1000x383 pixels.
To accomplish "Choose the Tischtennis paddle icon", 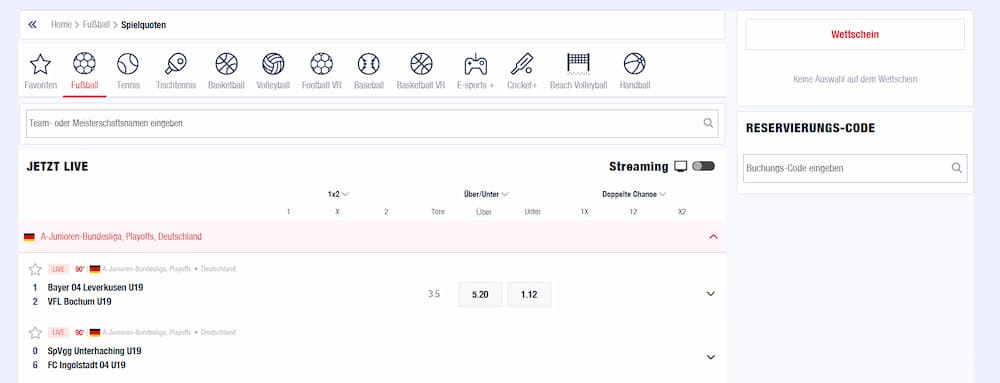I will coord(175,64).
